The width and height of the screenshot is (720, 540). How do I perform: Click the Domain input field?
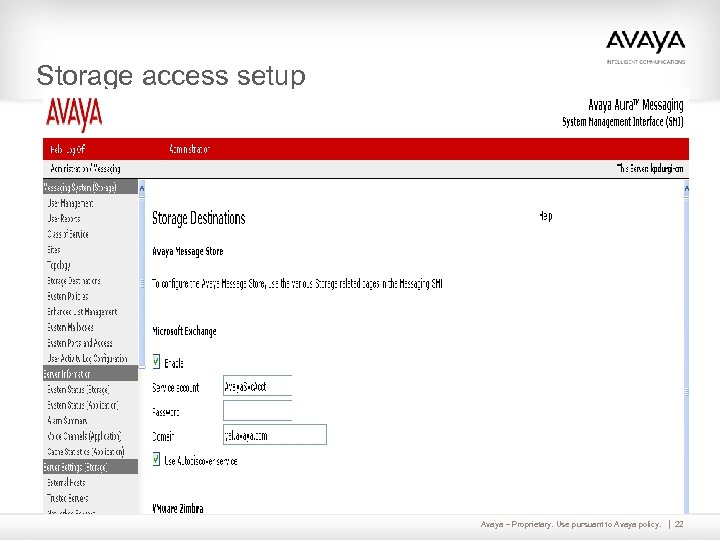pos(275,434)
